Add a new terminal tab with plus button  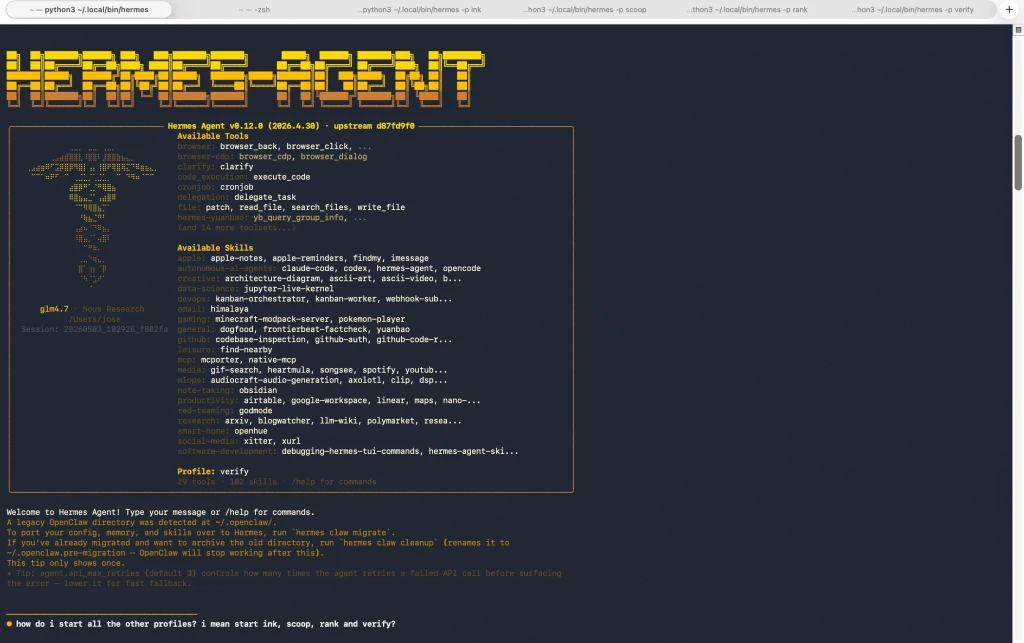[1009, 10]
